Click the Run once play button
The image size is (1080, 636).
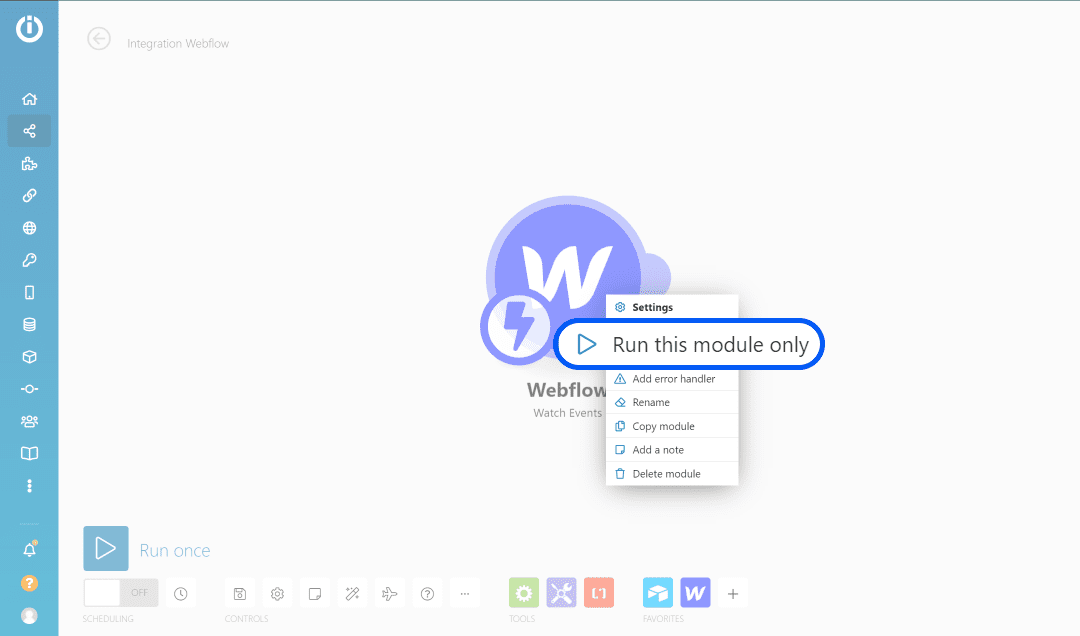point(106,548)
